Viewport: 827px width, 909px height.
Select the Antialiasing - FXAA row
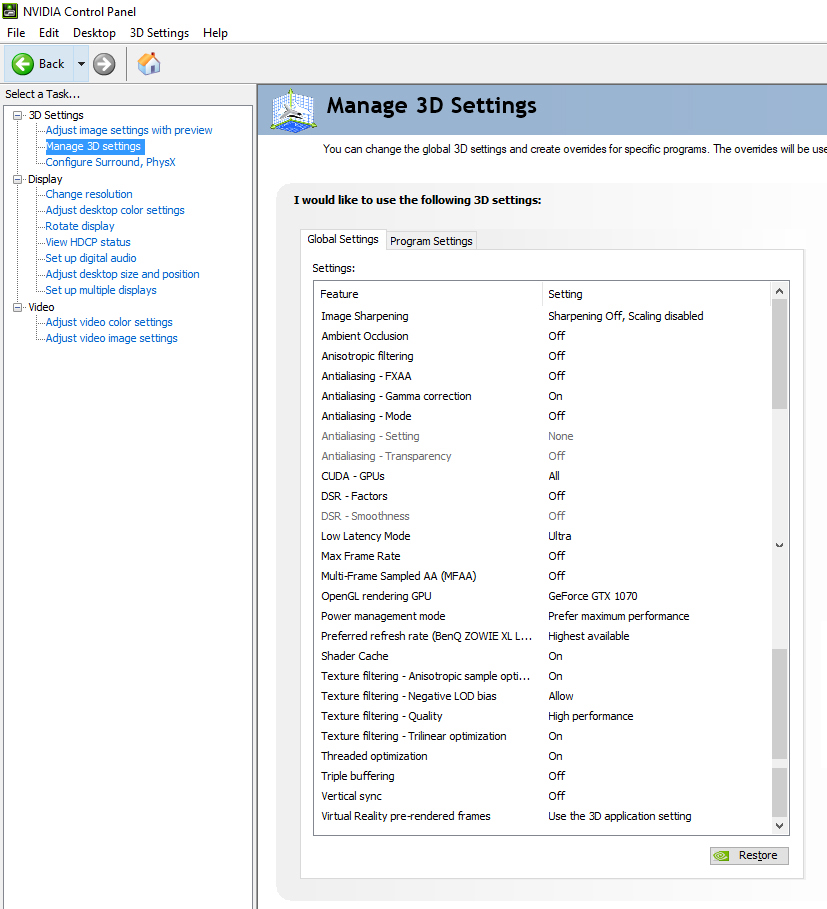[543, 376]
